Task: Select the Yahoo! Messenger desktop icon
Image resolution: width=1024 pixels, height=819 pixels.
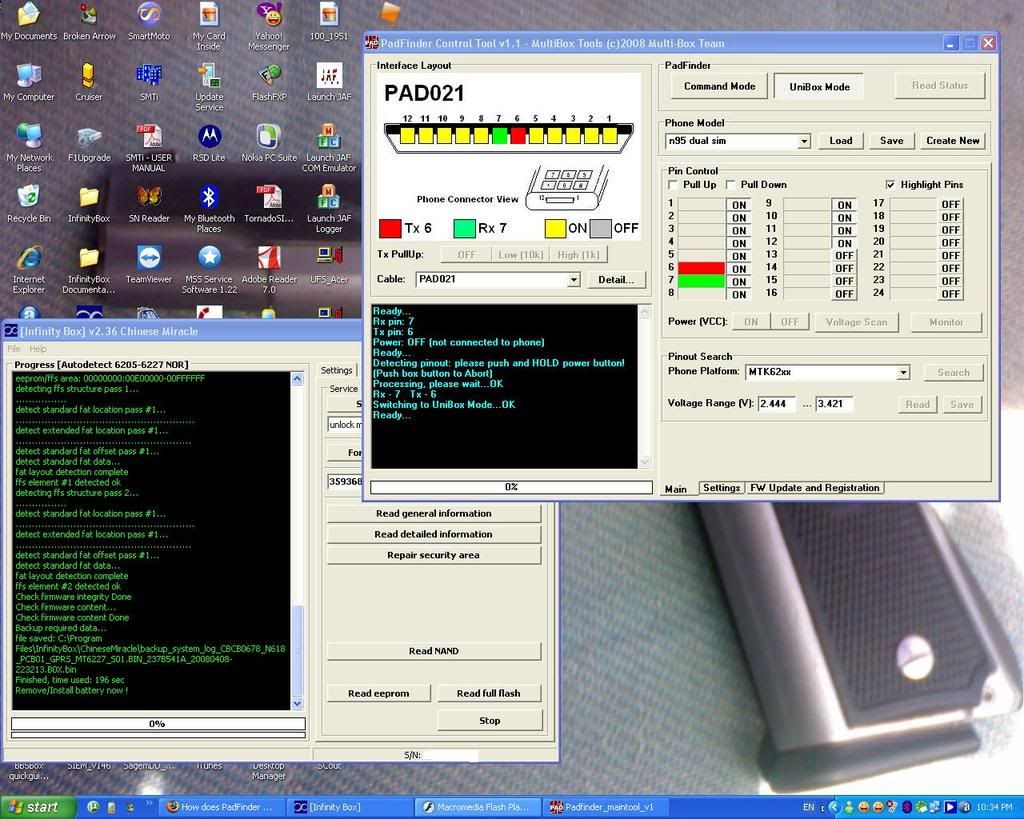Action: (268, 26)
